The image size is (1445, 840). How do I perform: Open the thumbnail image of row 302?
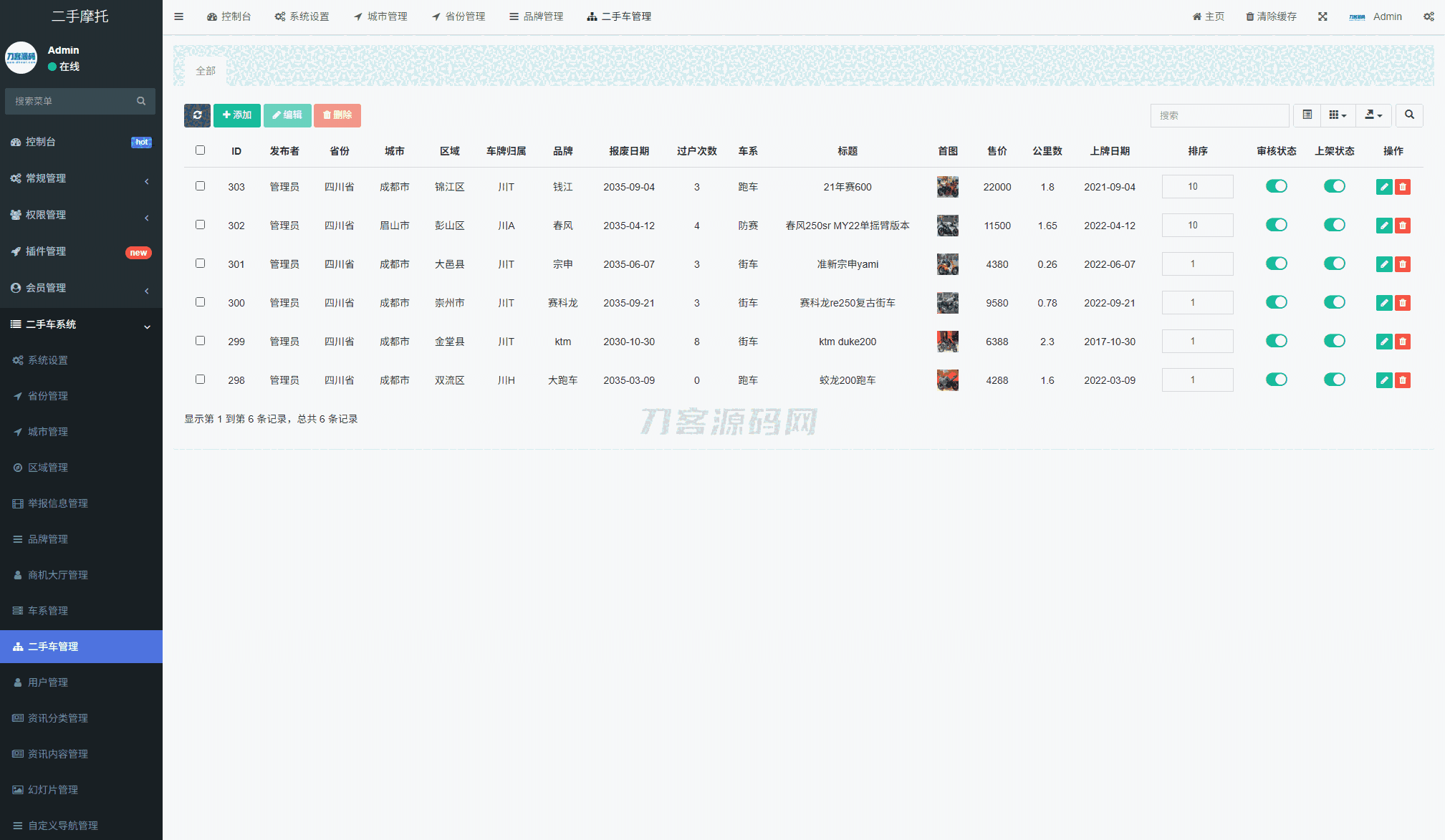(947, 226)
